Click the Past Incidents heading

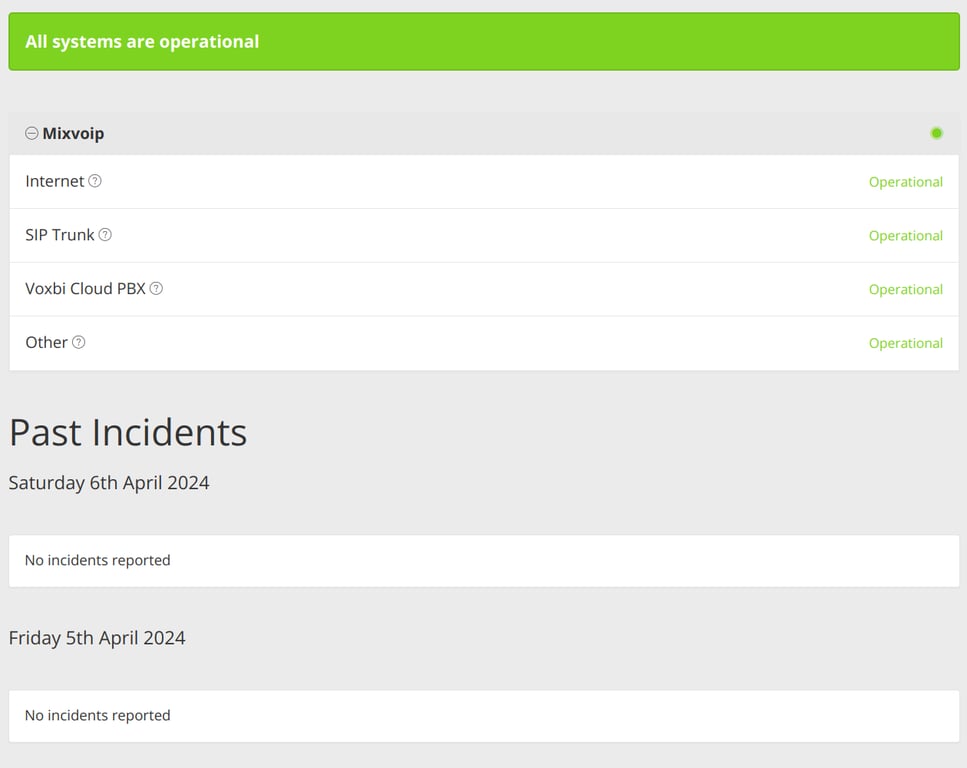tap(128, 432)
